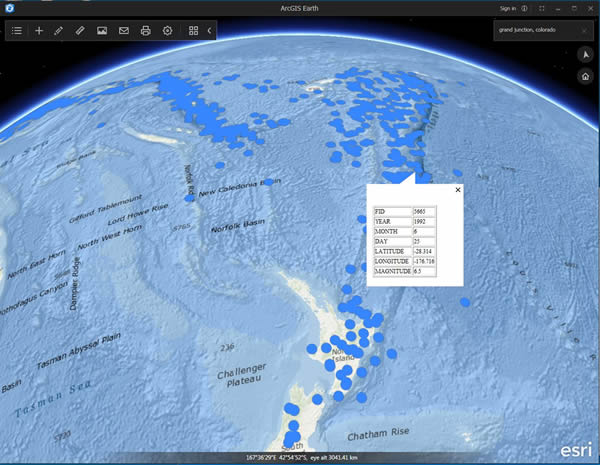Click the Email envelope icon
Screen dimensions: 600x465
(x=124, y=31)
